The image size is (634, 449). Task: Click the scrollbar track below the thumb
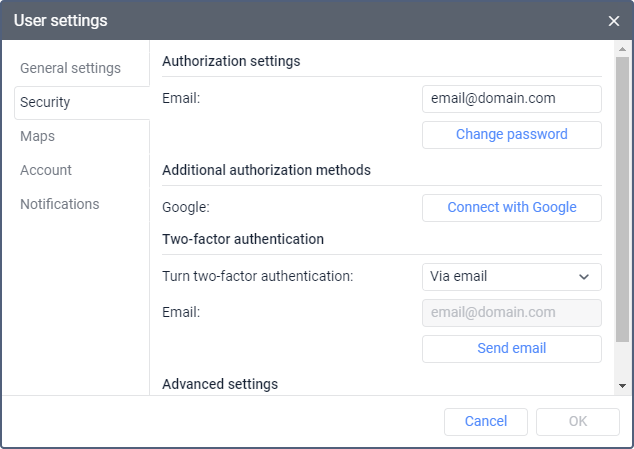click(x=623, y=360)
